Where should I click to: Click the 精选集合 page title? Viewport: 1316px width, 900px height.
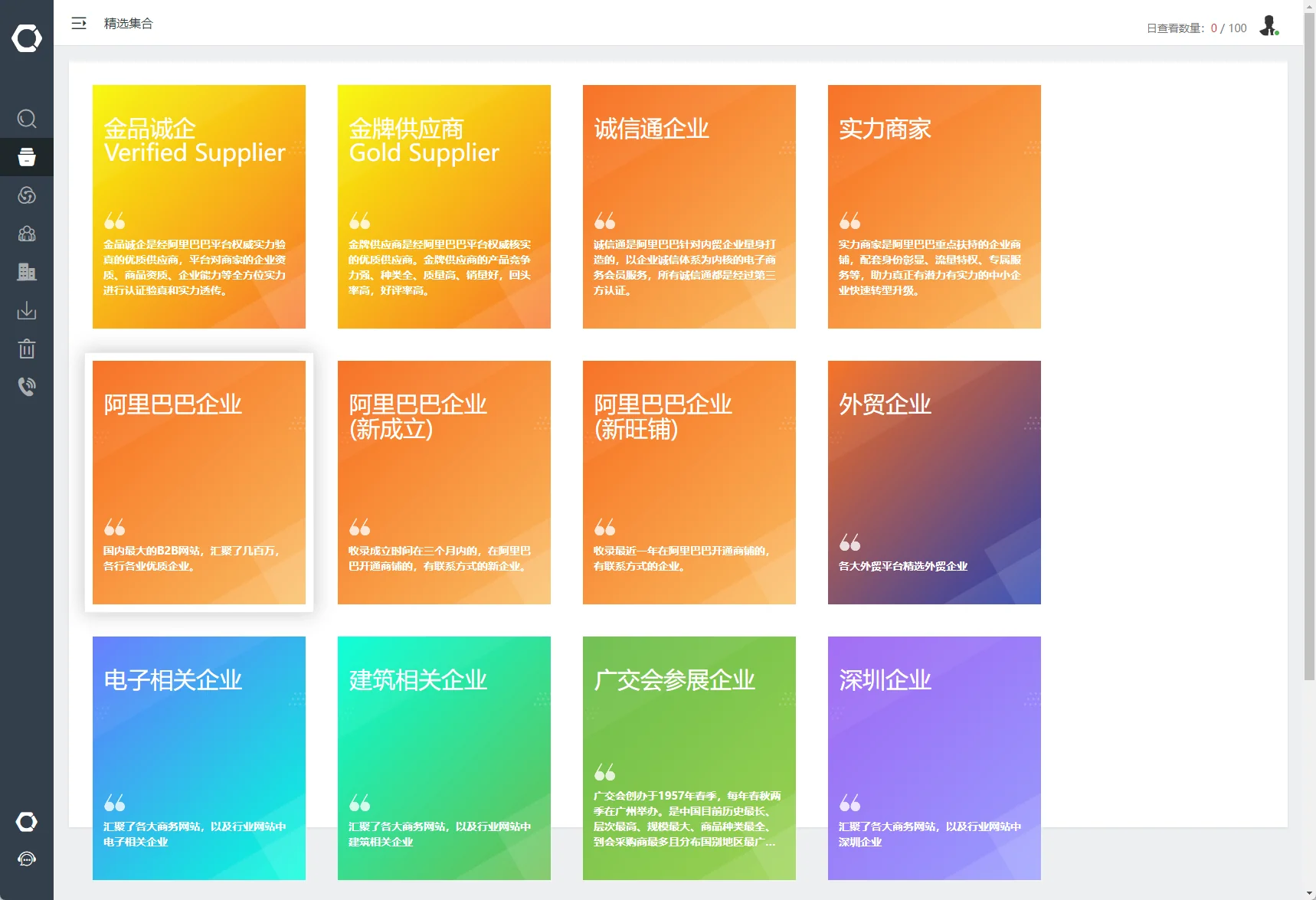click(x=129, y=24)
